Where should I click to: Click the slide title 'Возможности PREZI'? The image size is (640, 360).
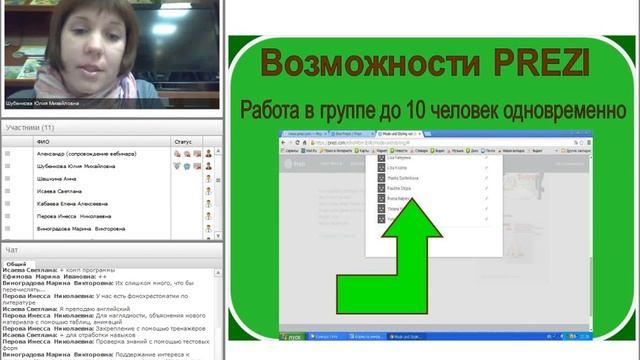[425, 63]
